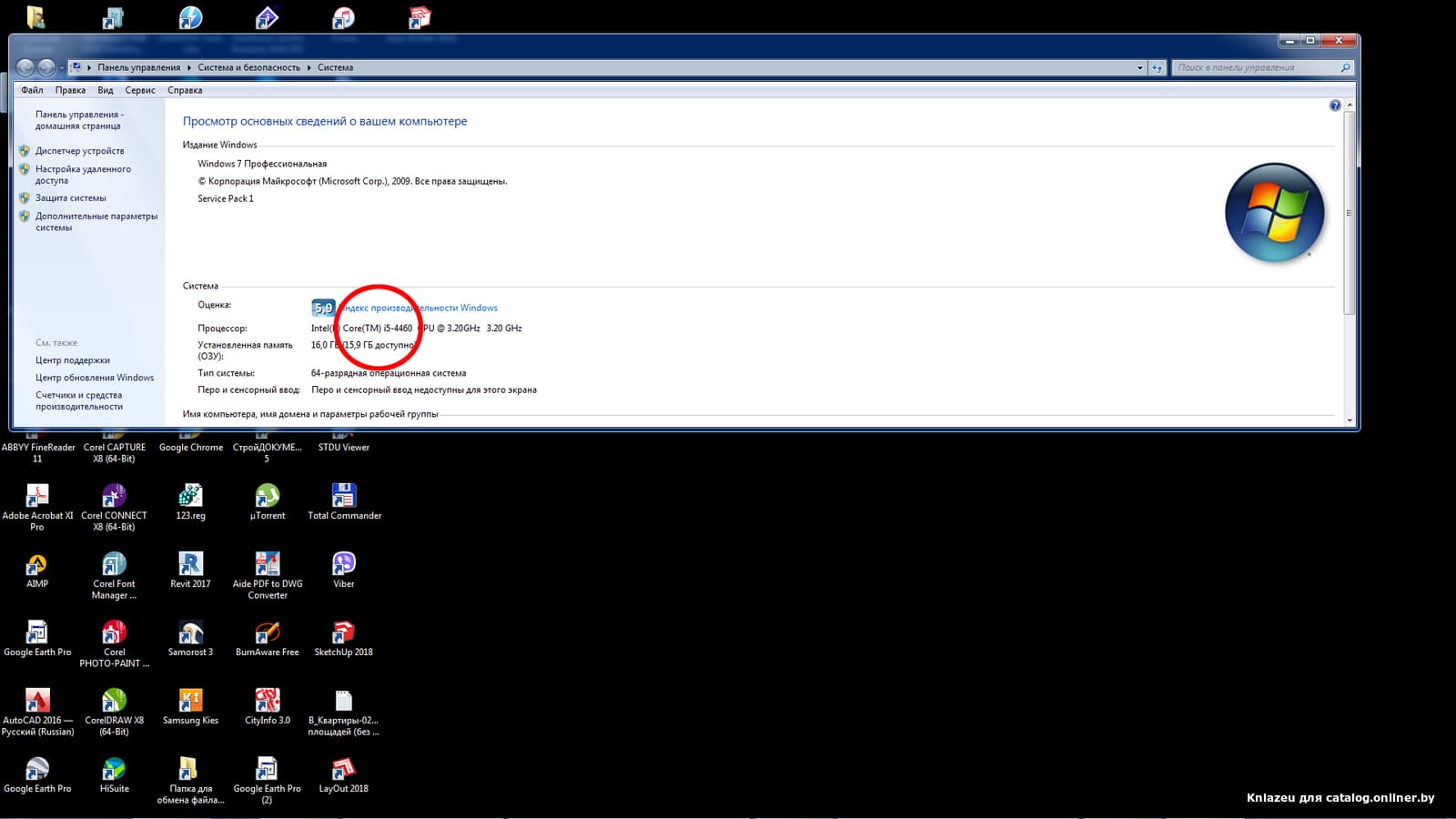Viewport: 1456px width, 819px height.
Task: Click the Windows 7 Профессиональная text
Action: point(262,164)
